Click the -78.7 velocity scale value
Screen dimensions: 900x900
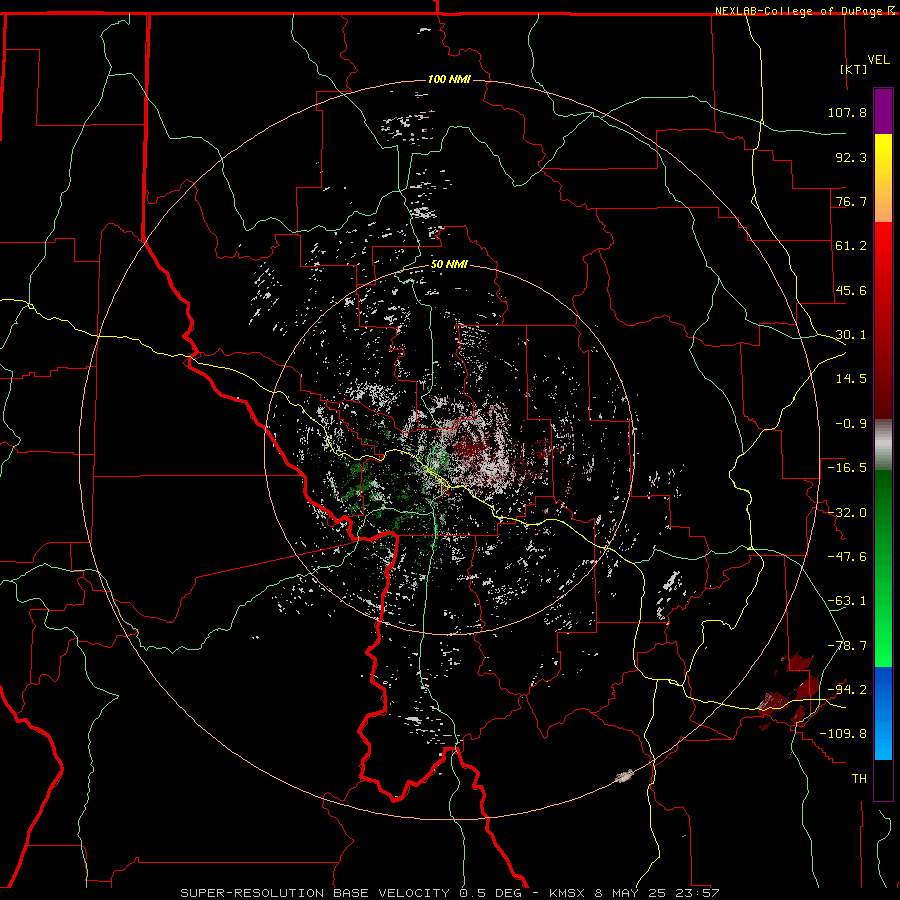[847, 646]
